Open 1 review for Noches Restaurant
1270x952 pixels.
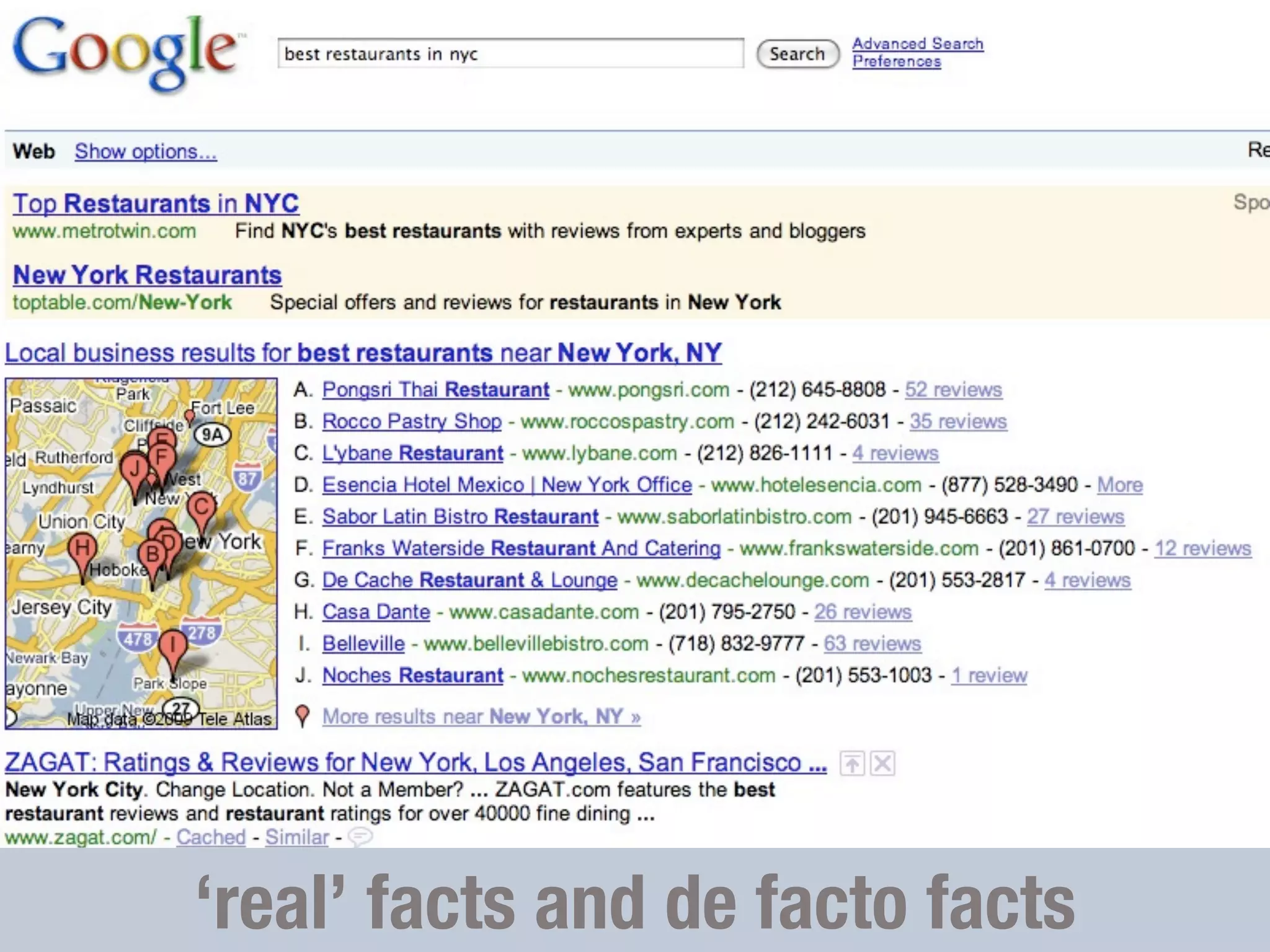click(989, 674)
